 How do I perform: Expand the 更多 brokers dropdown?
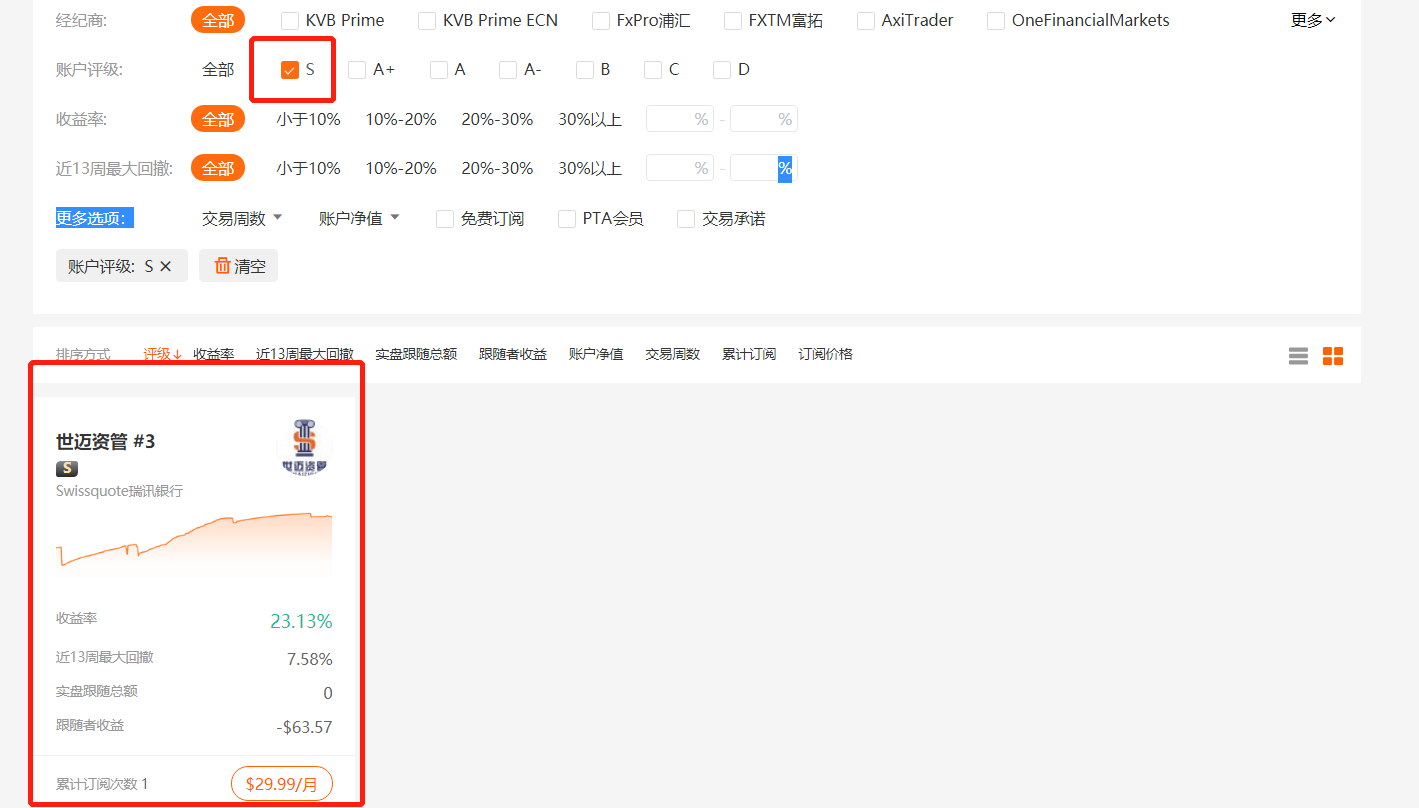(x=1313, y=20)
